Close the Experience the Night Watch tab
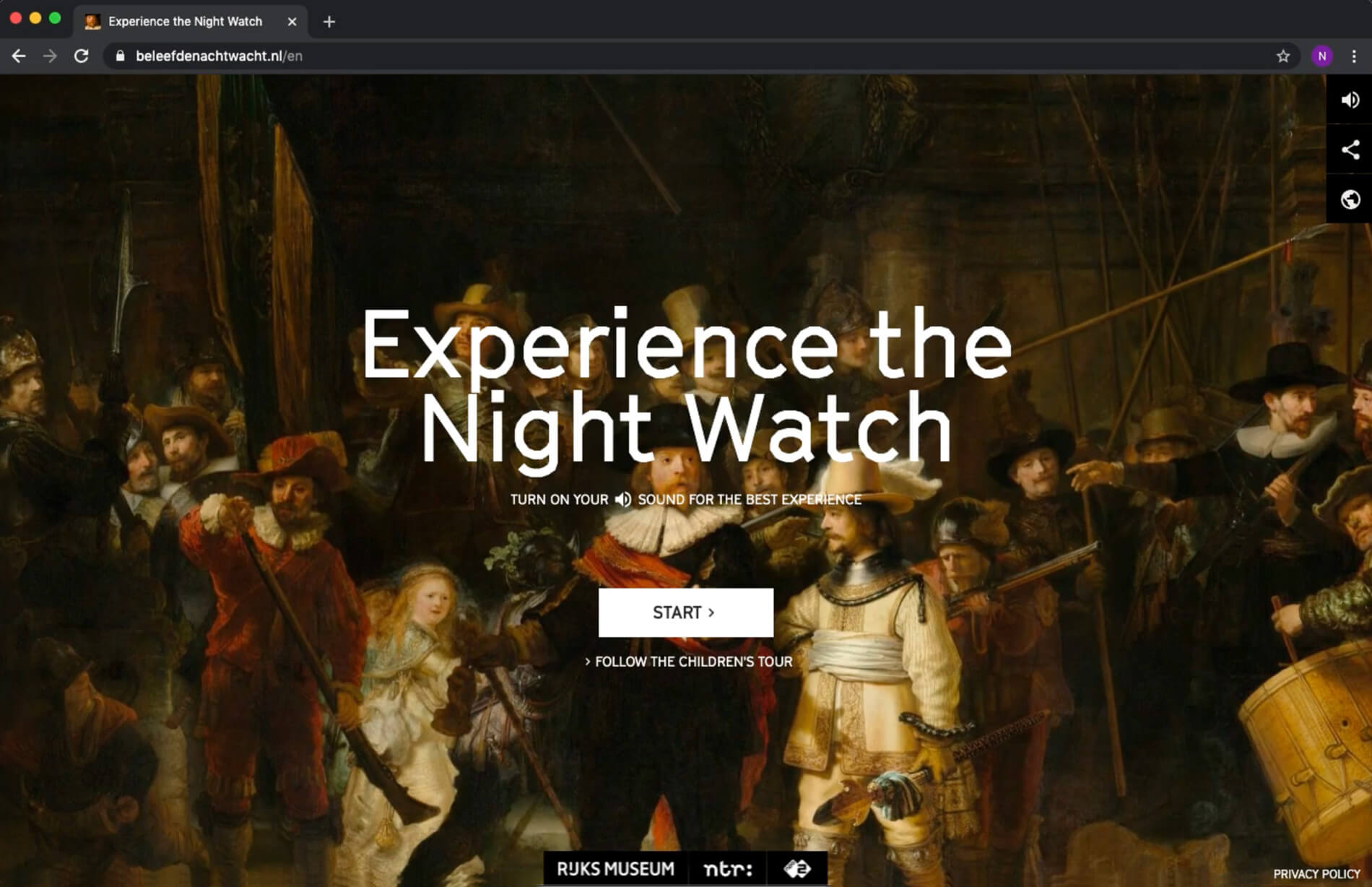Viewport: 1372px width, 887px height. [x=292, y=22]
